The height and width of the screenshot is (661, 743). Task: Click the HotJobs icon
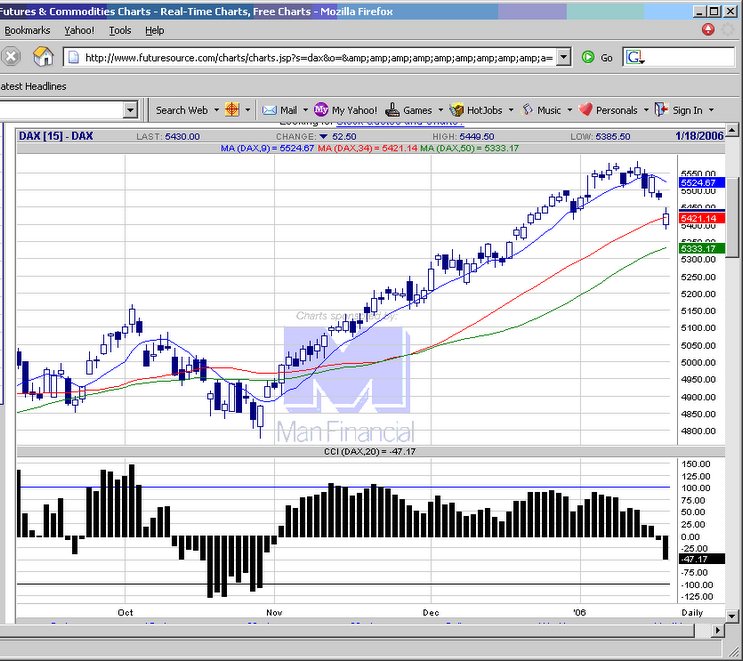[456, 110]
